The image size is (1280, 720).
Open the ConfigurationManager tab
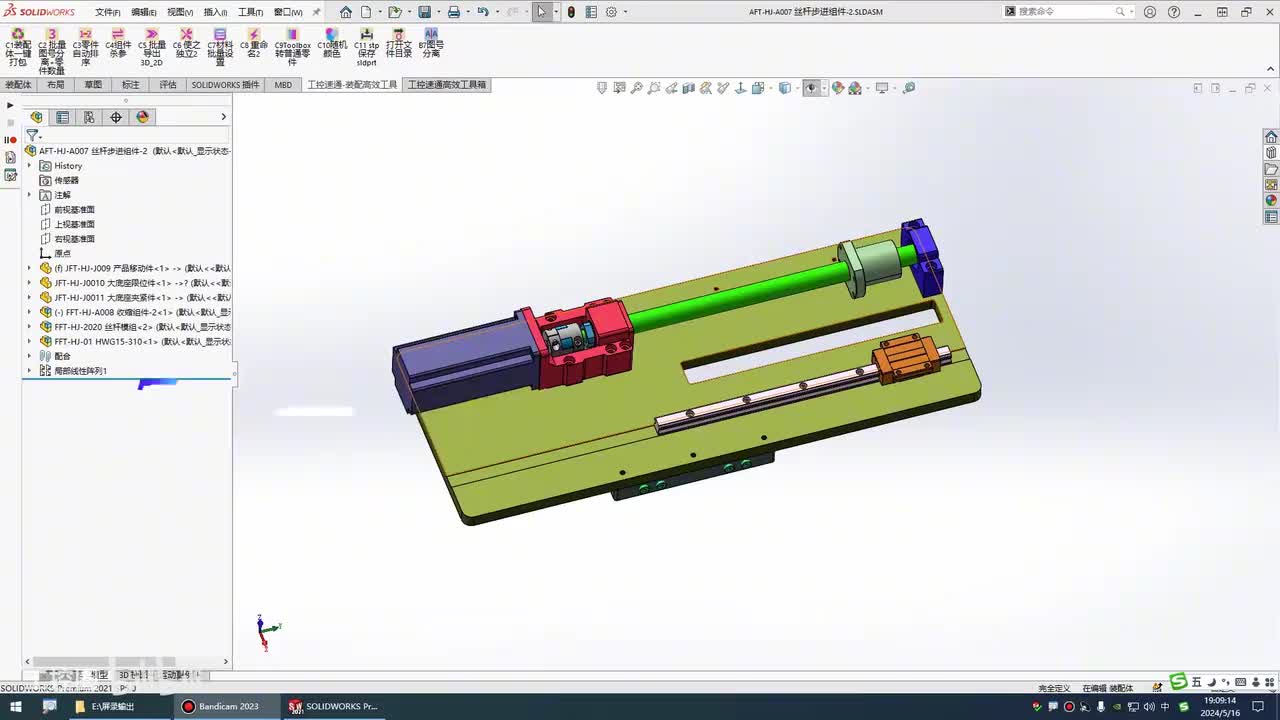tap(89, 117)
